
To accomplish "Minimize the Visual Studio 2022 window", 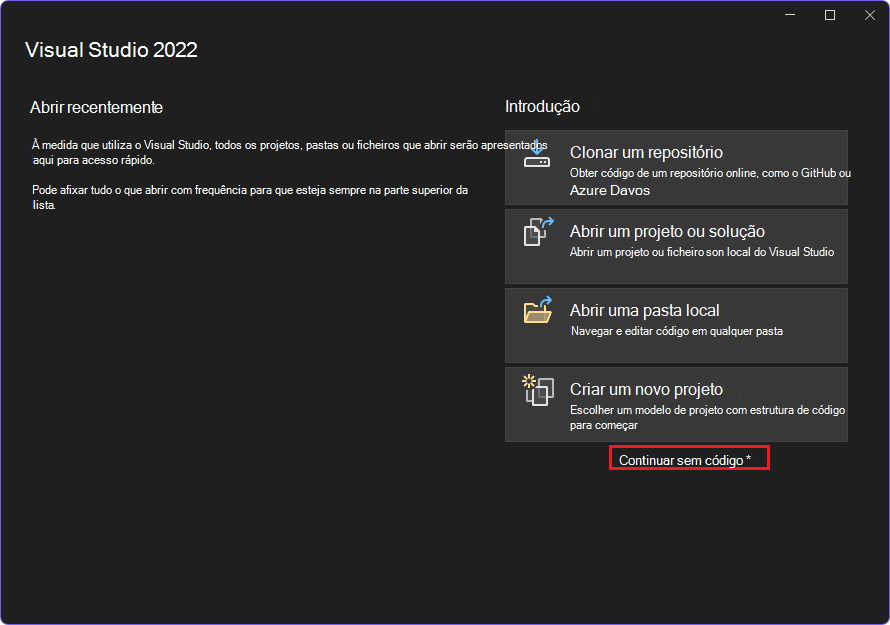I will coord(790,15).
